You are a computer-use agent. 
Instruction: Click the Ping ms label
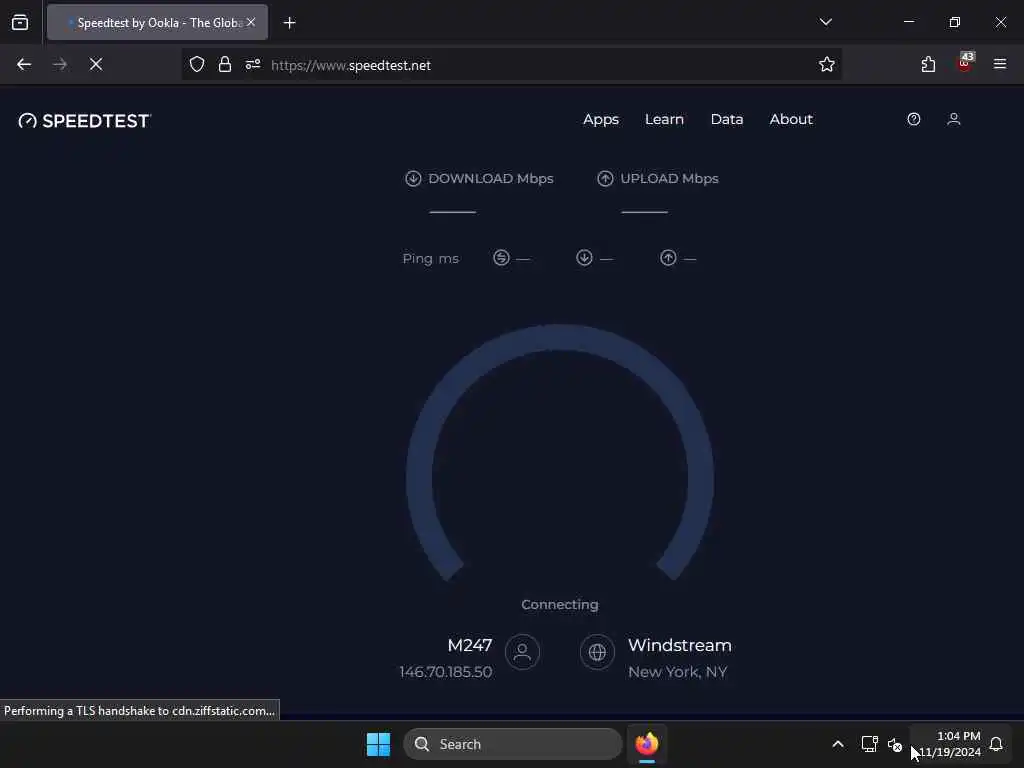click(430, 259)
